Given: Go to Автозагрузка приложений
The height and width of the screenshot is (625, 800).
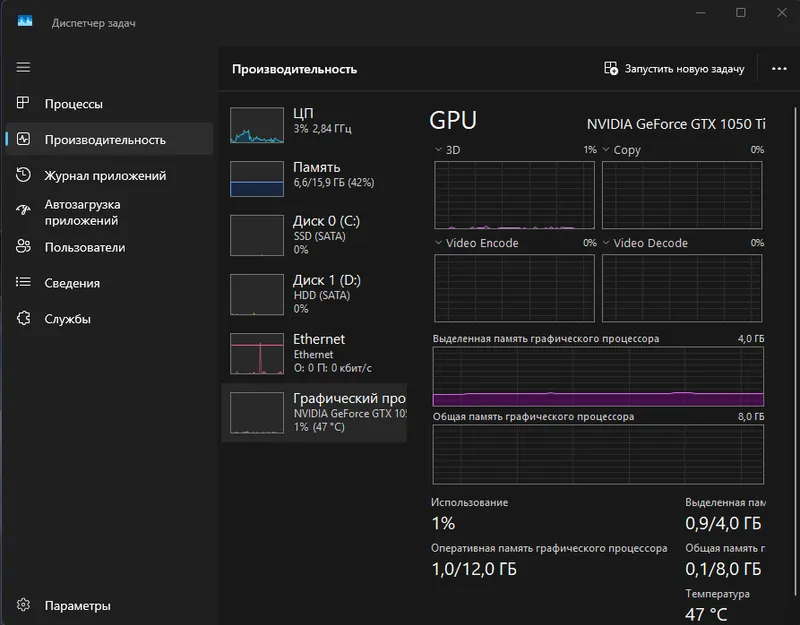Looking at the screenshot, I should (109, 212).
